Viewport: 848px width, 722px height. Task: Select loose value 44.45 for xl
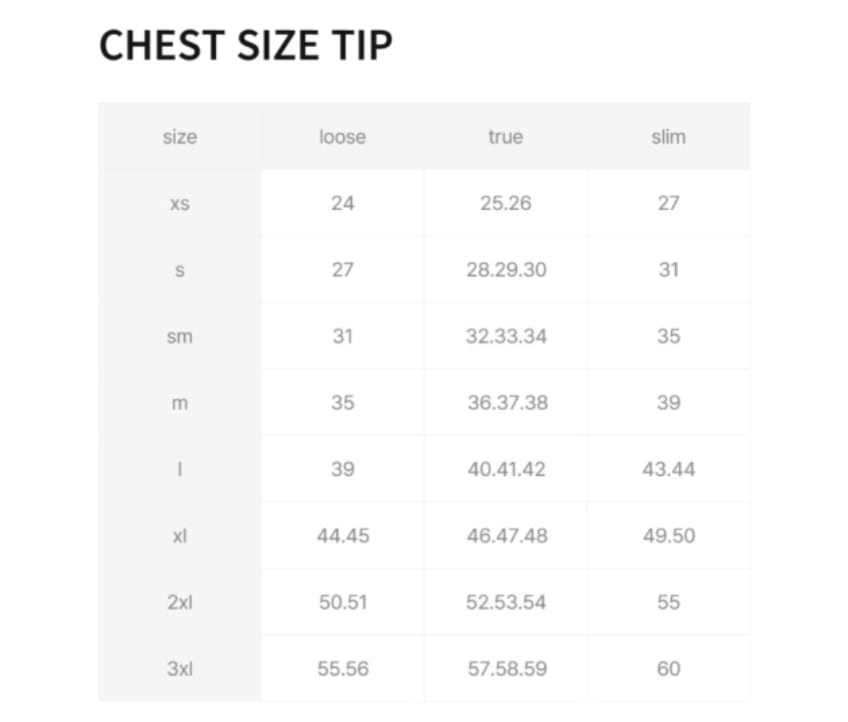(x=343, y=536)
